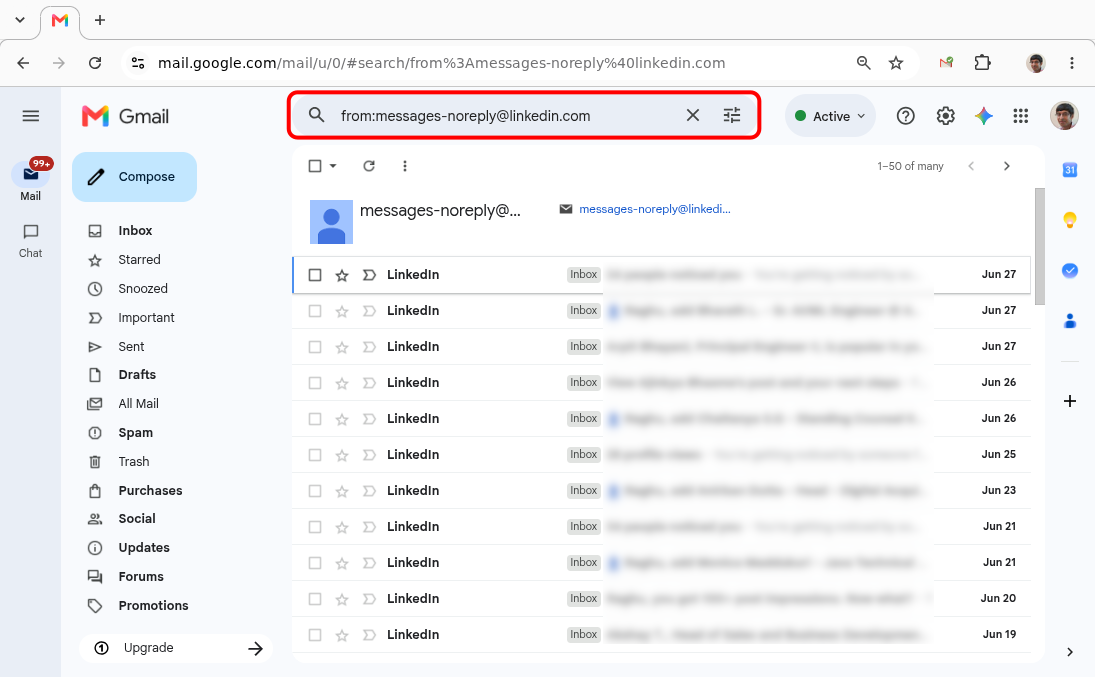
Task: Reload the browser page
Action: 95,63
